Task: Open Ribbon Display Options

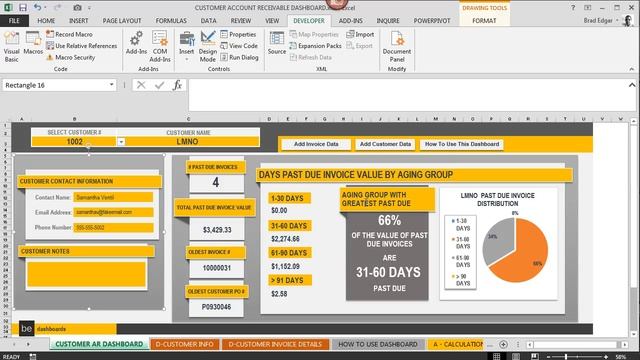Action: 588,7
